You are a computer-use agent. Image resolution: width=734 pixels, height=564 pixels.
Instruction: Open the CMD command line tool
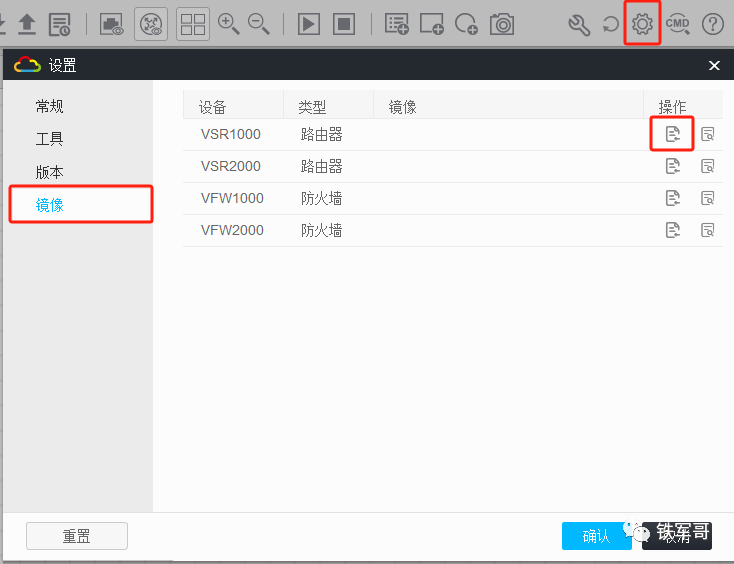click(678, 23)
